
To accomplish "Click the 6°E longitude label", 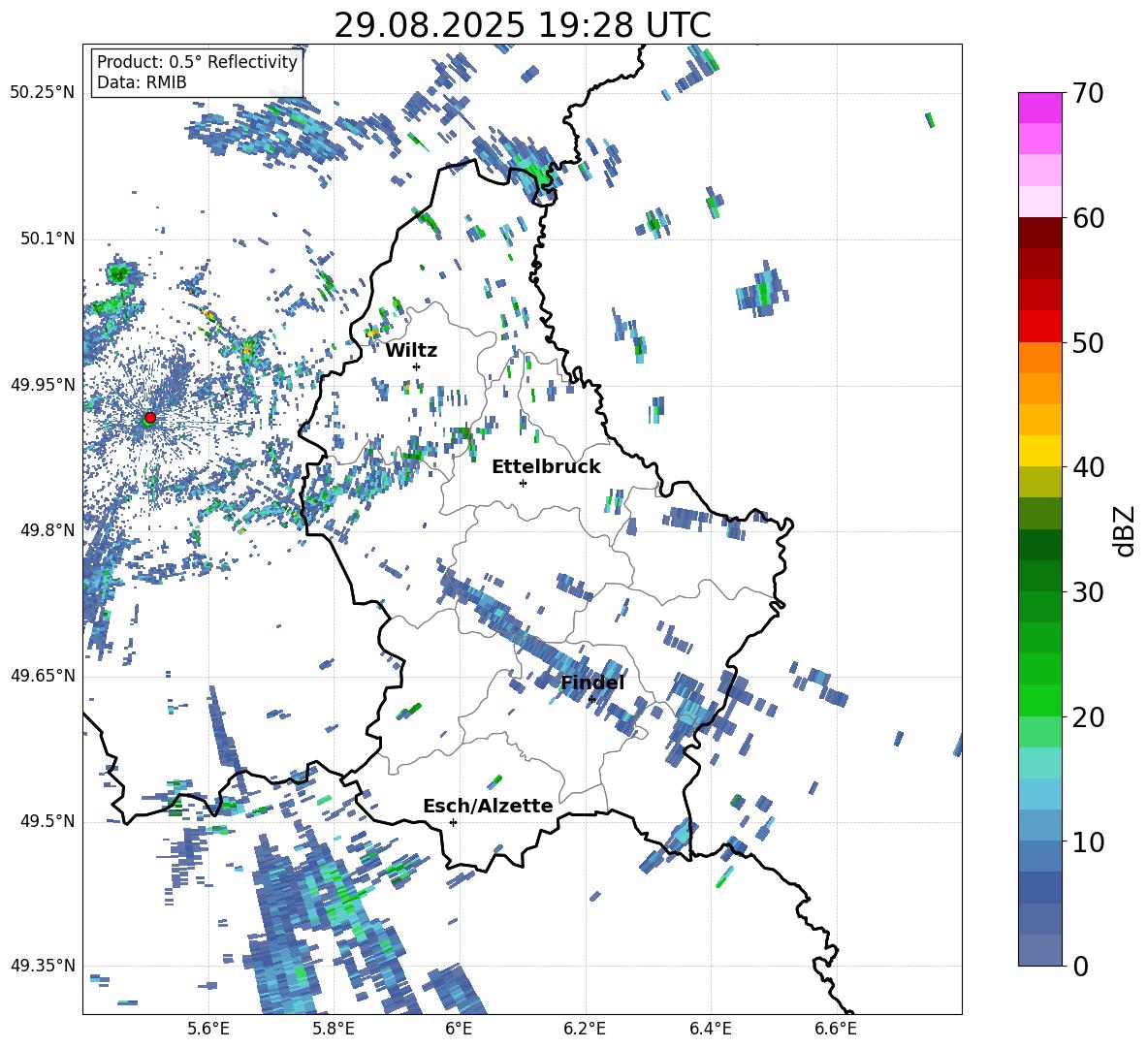I will [459, 1029].
